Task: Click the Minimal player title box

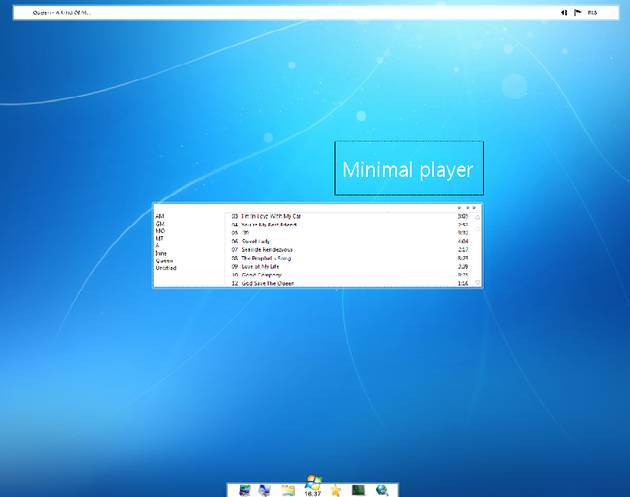Action: [x=408, y=169]
